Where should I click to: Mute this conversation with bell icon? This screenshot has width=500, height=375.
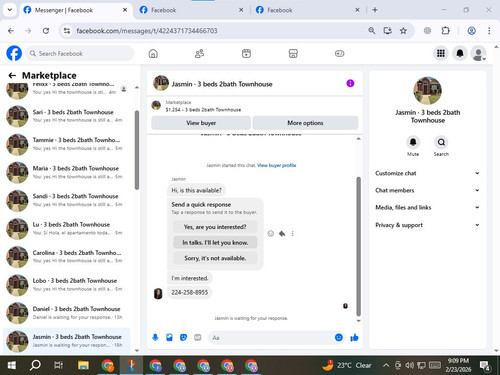pos(413,142)
